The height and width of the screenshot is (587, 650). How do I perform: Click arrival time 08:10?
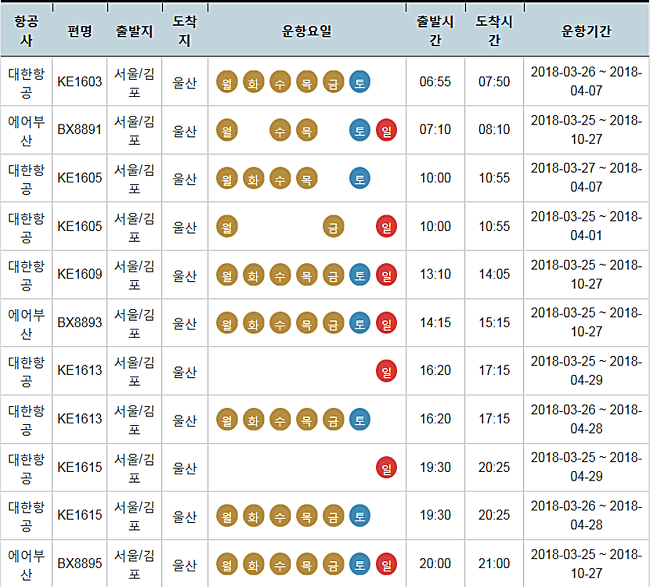click(494, 130)
